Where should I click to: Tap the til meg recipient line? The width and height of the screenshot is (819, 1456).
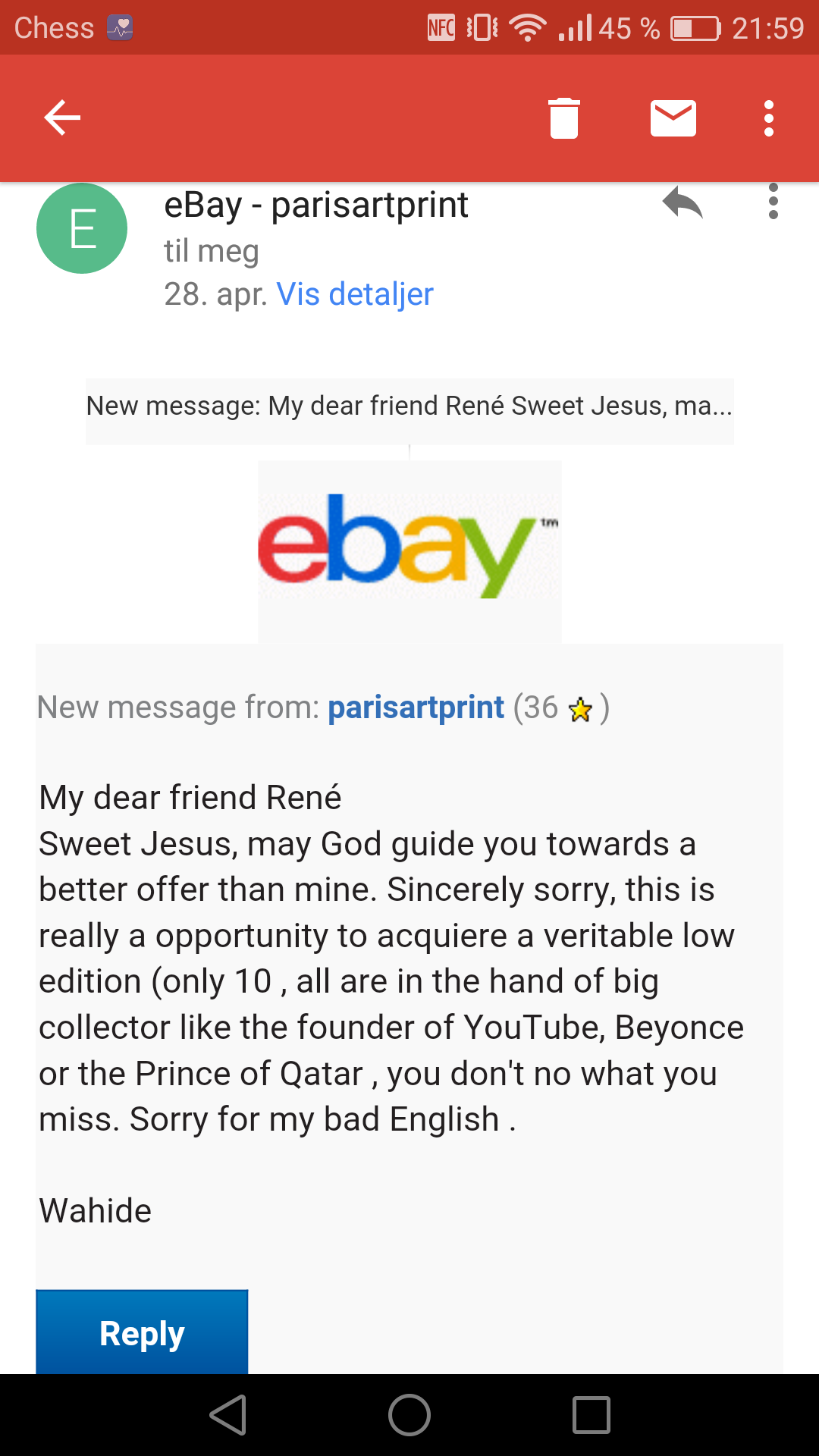pos(212,251)
